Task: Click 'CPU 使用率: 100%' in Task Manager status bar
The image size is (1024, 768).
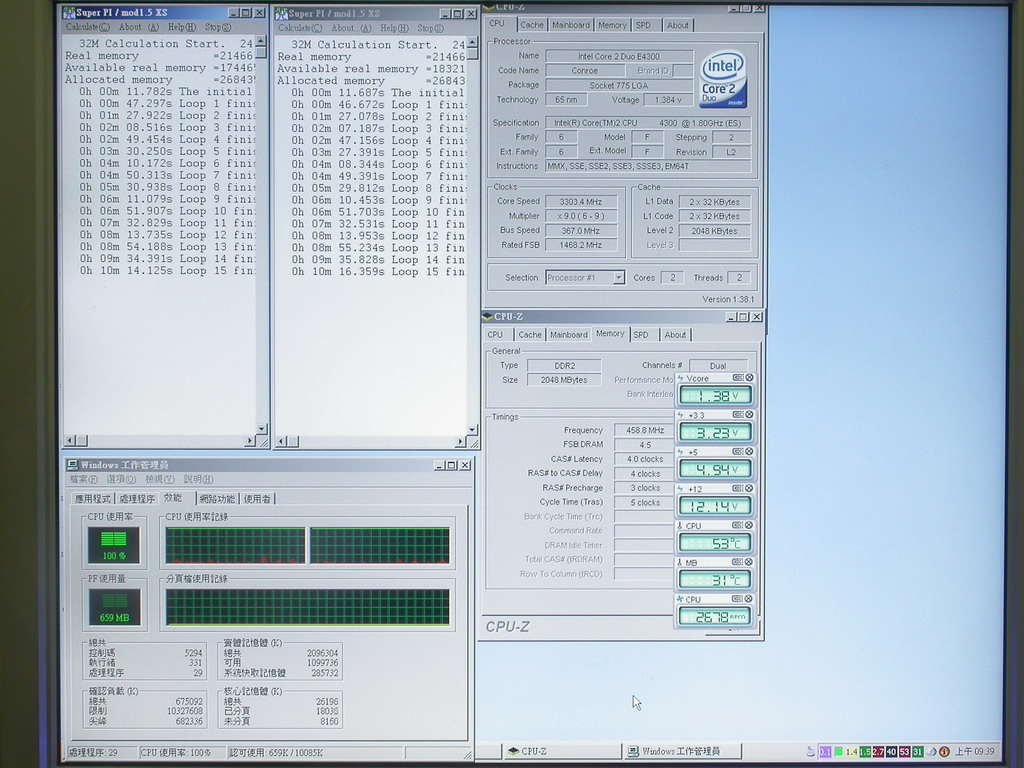Action: (x=176, y=752)
